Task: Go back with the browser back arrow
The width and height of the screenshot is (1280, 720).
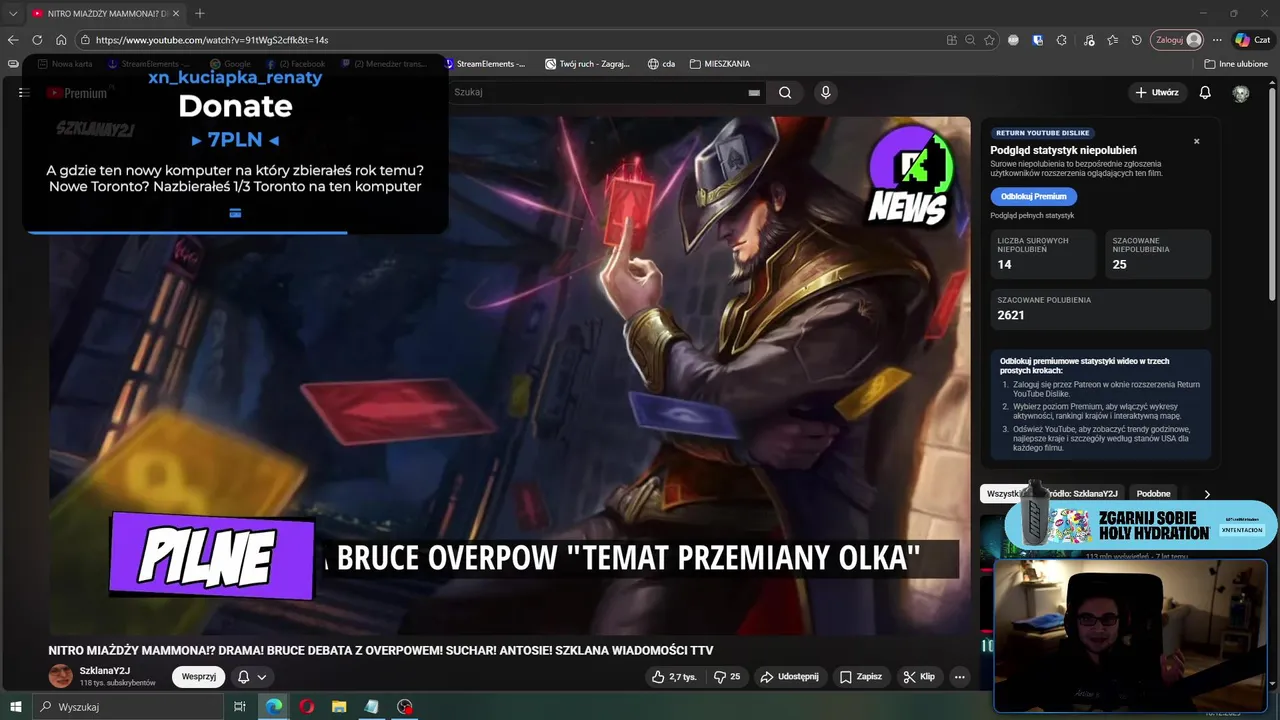Action: tap(13, 40)
